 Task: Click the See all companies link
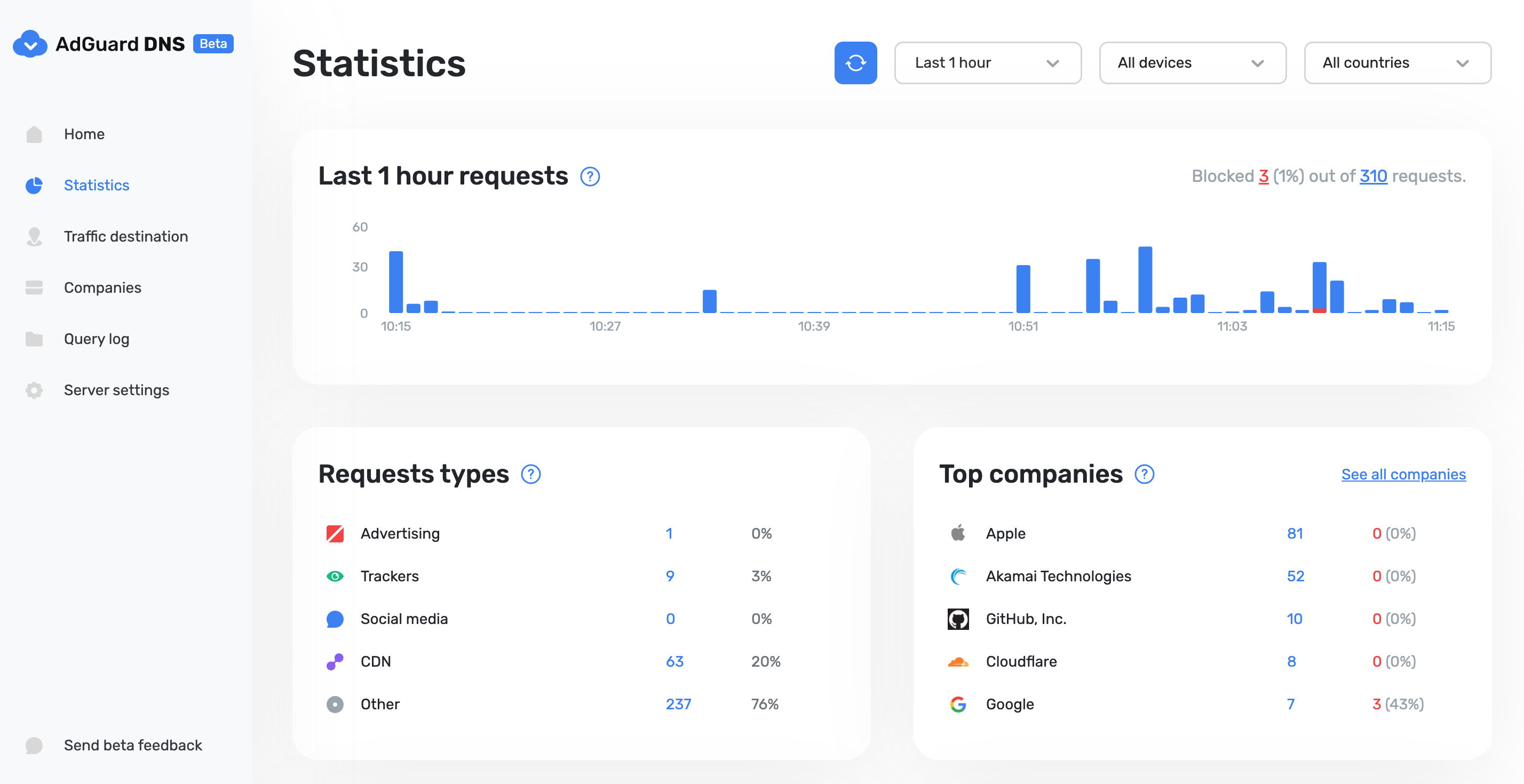click(1403, 473)
